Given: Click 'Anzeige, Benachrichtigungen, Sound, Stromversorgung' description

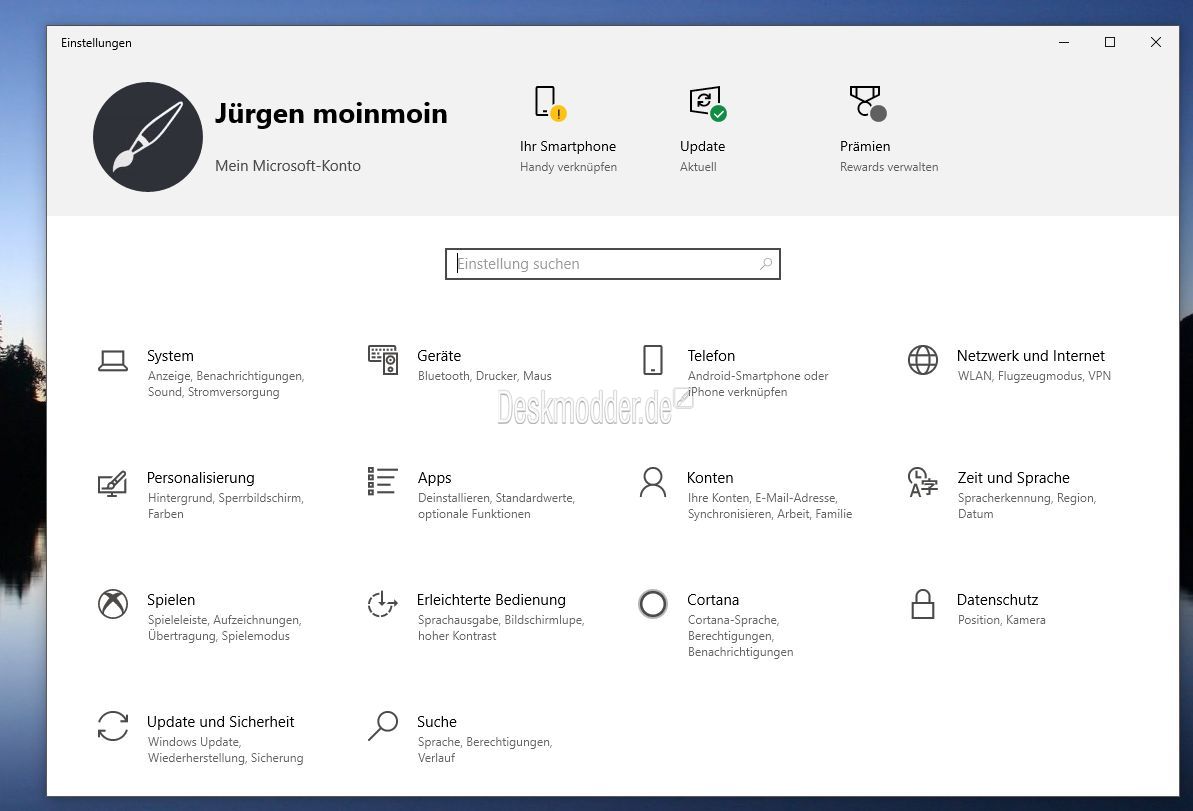Looking at the screenshot, I should click(x=226, y=383).
